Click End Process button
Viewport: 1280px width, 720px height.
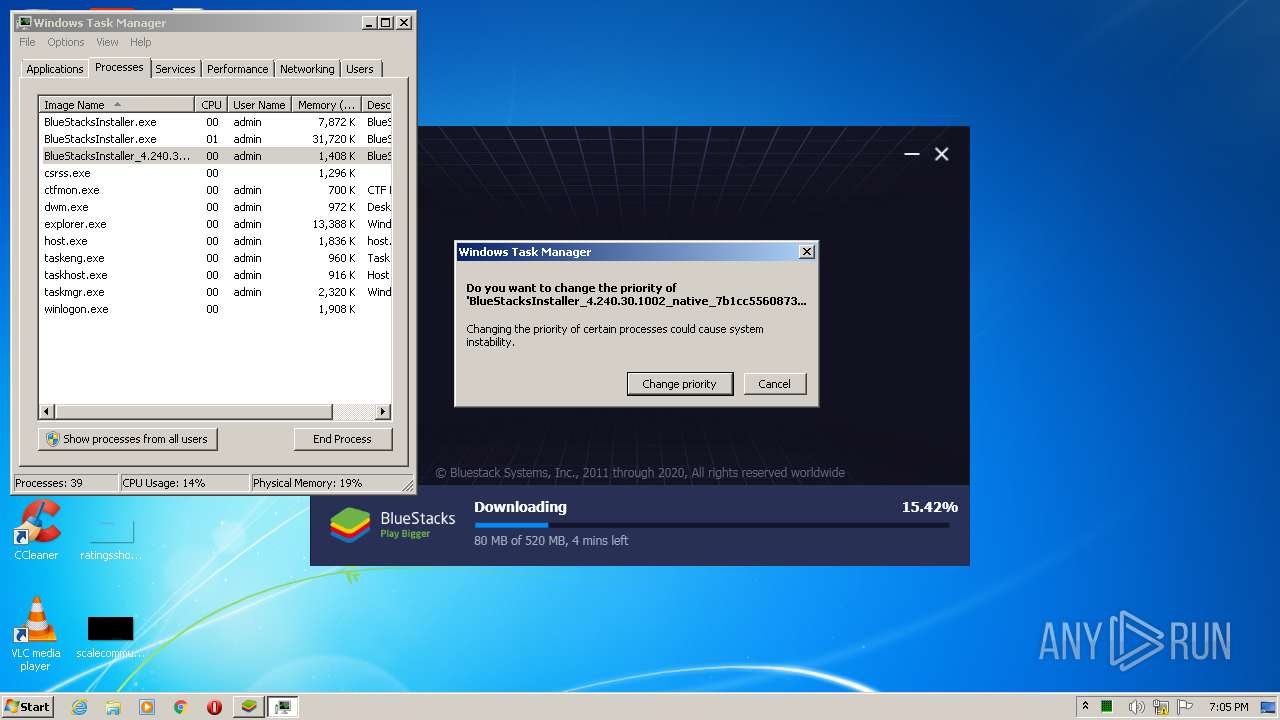tap(343, 439)
